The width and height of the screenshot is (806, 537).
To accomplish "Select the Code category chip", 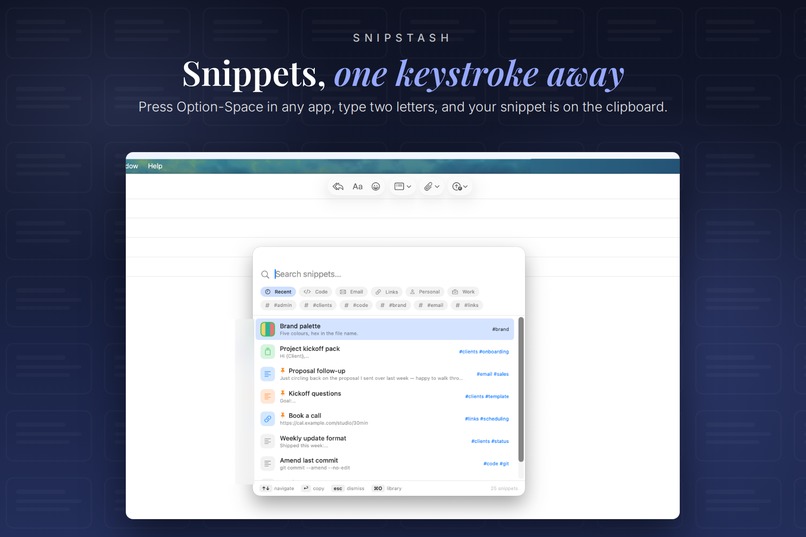I will tap(316, 292).
